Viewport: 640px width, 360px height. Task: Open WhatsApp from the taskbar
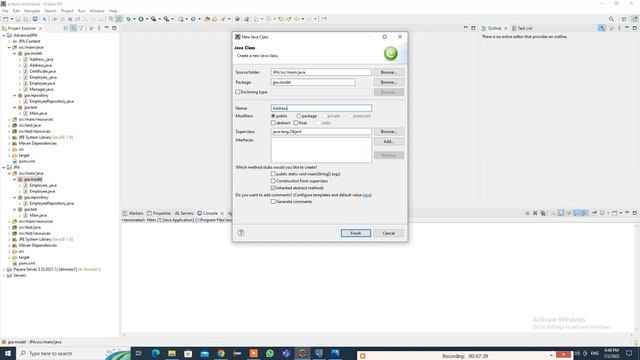(270, 353)
